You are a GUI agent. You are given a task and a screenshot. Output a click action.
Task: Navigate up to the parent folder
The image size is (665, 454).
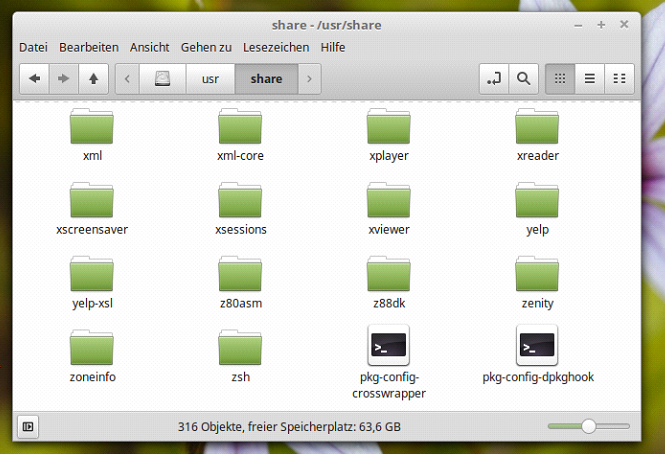[x=93, y=79]
